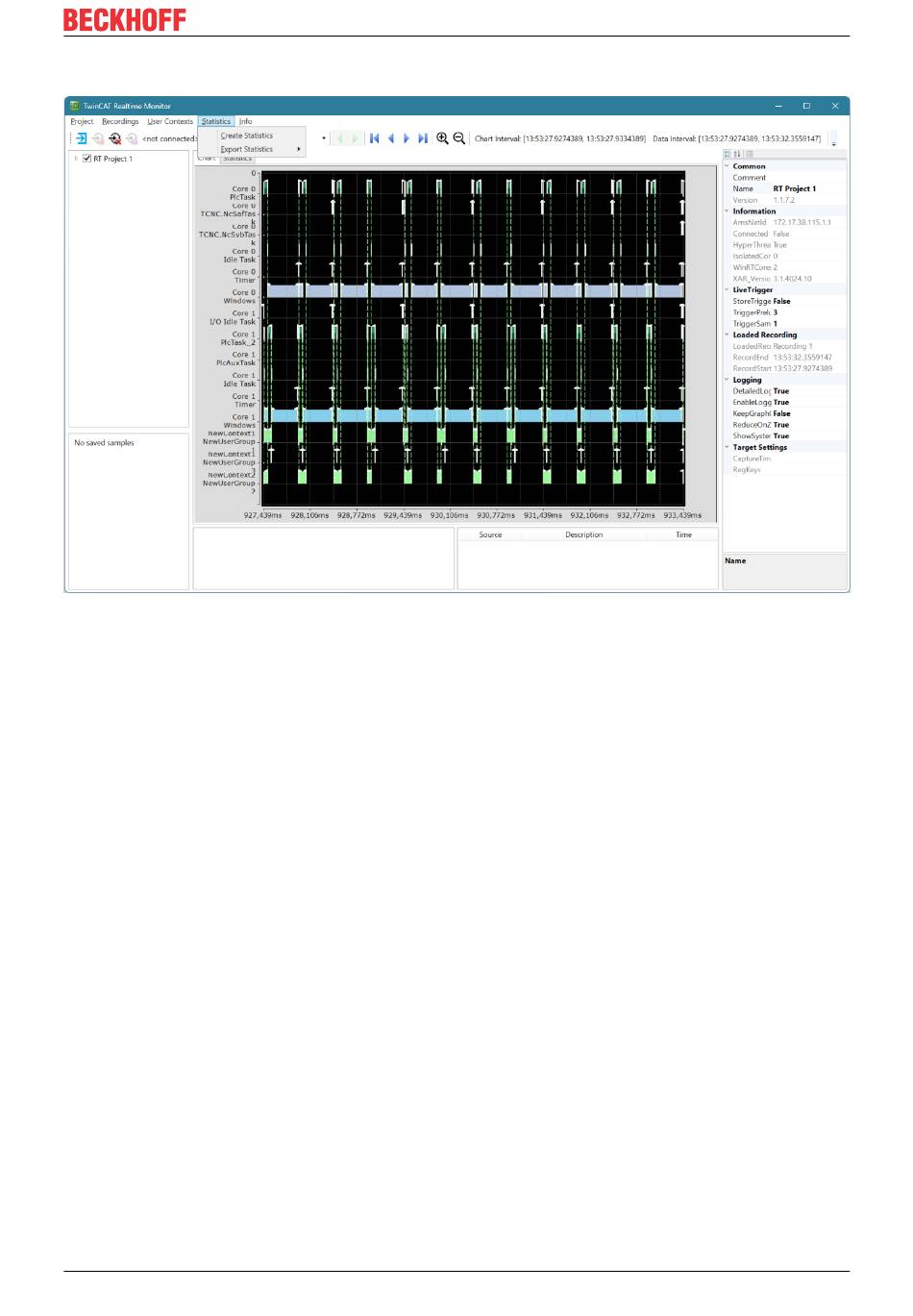913x1316 pixels.
Task: Close the Statistics menu in the menu bar
Action: click(216, 121)
